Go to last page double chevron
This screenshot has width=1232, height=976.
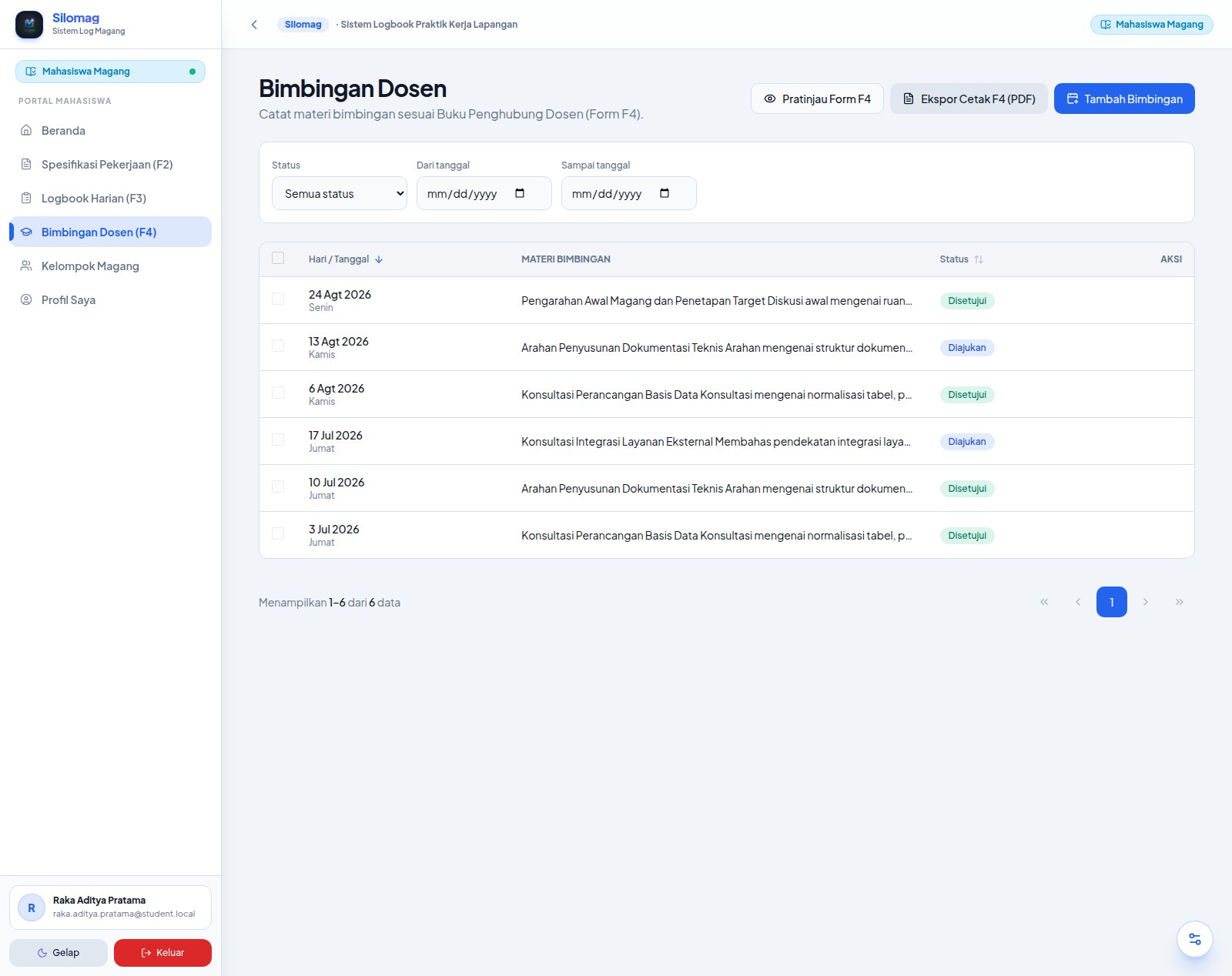[1180, 602]
